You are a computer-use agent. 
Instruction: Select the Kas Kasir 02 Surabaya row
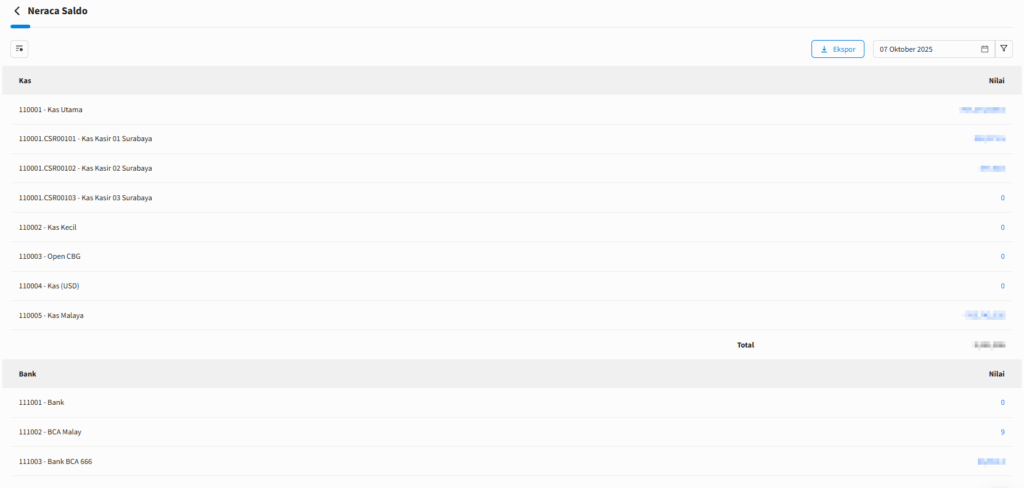[x=85, y=168]
